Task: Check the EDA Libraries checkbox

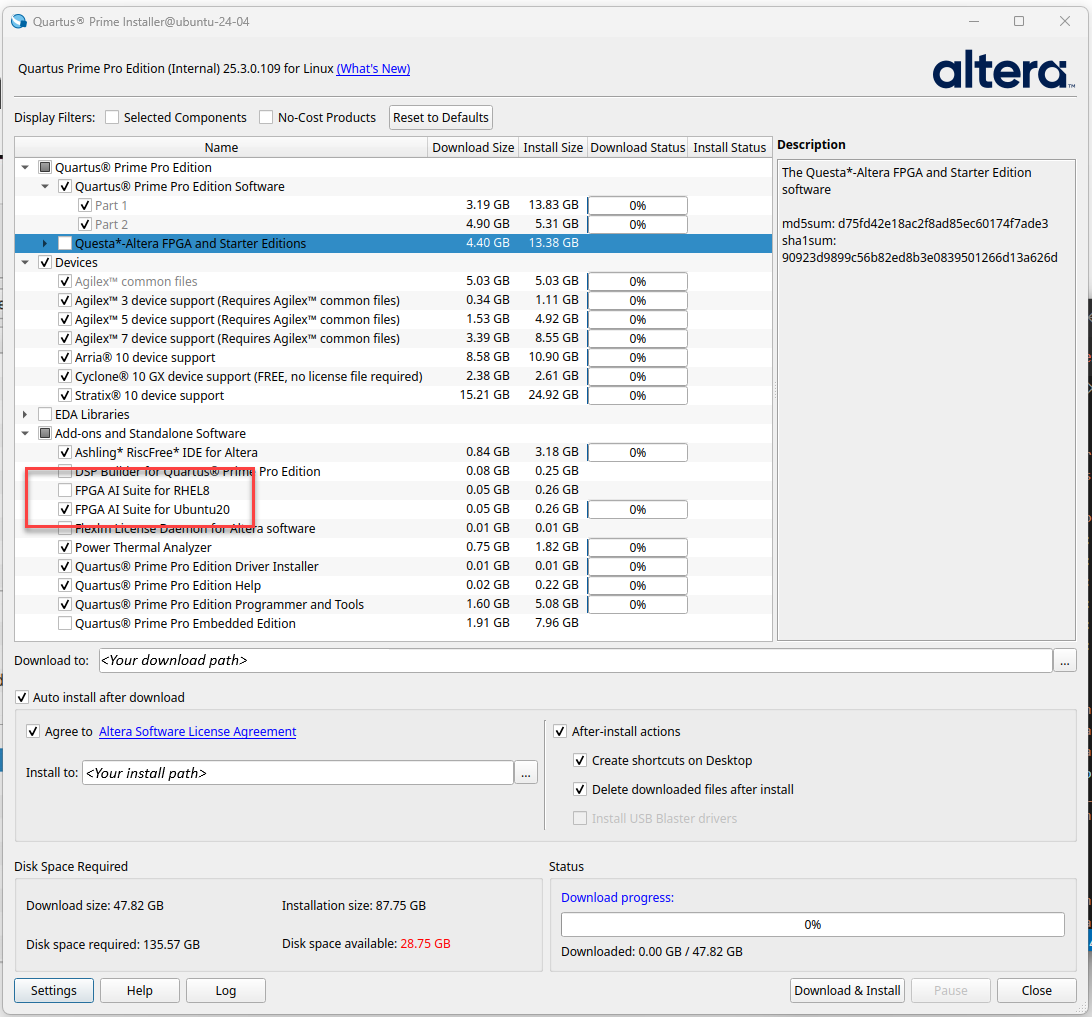Action: pos(45,414)
